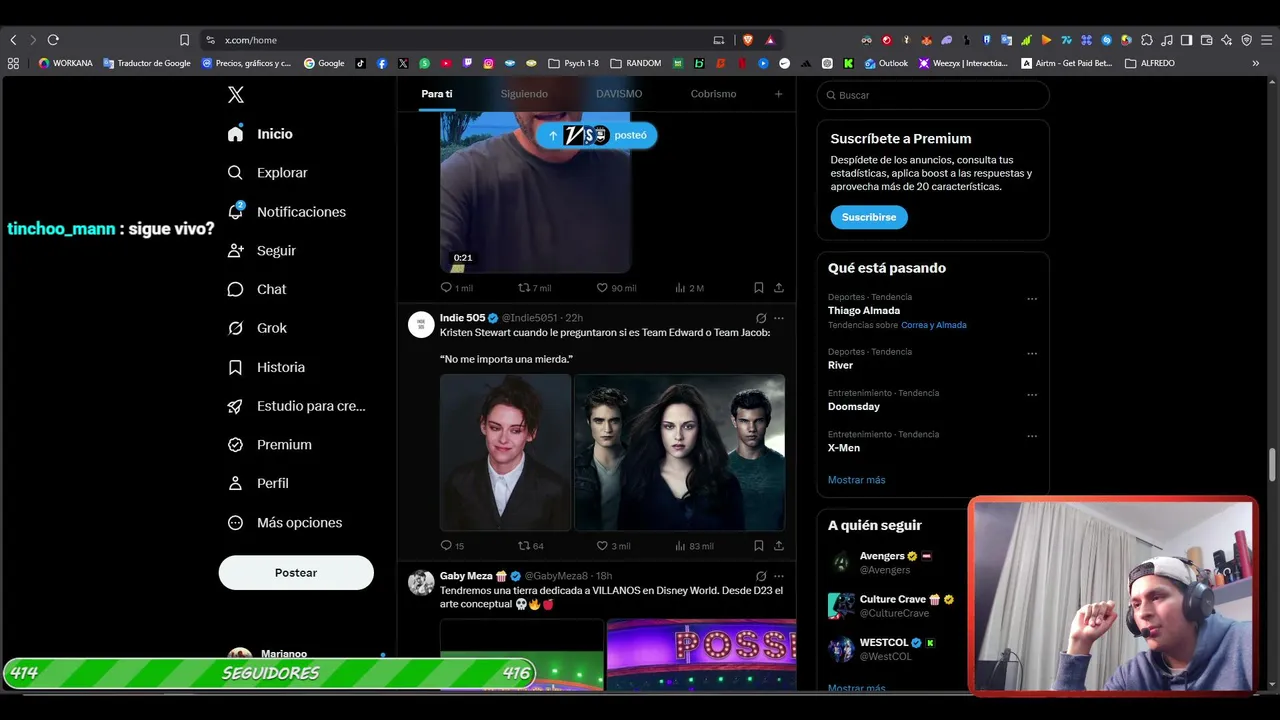Open more options for Thiago Almada trend

[x=1032, y=299]
